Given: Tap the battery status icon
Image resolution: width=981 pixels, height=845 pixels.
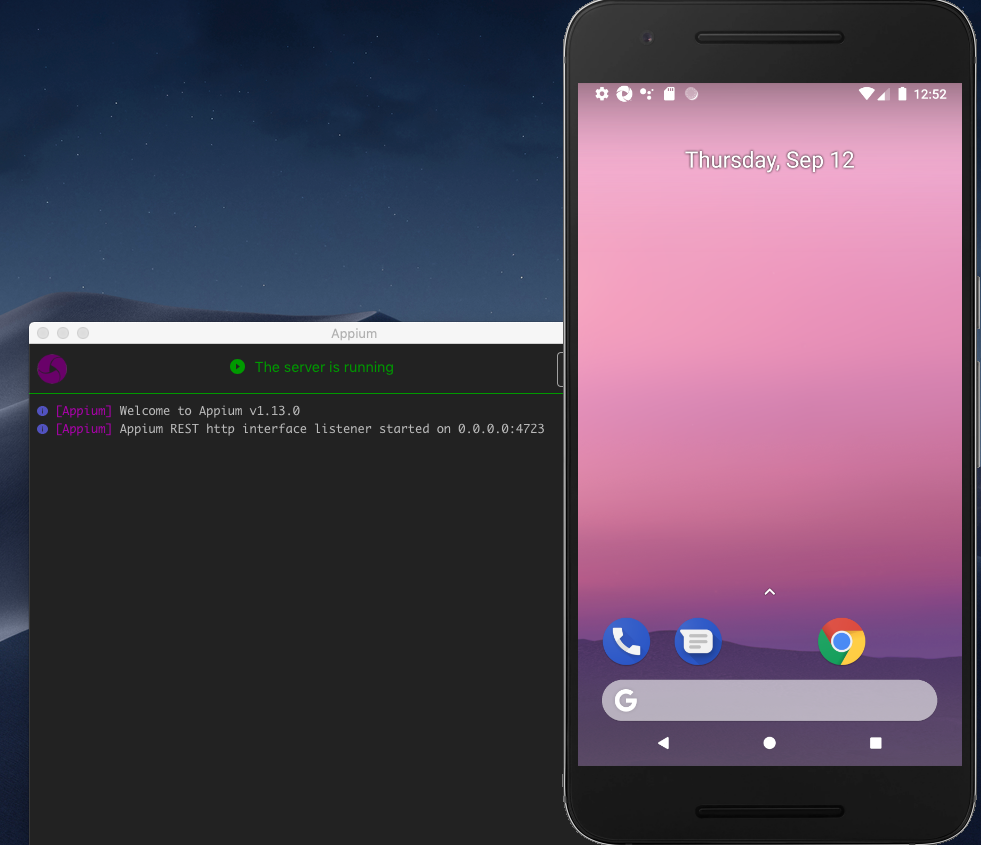Looking at the screenshot, I should pos(902,94).
